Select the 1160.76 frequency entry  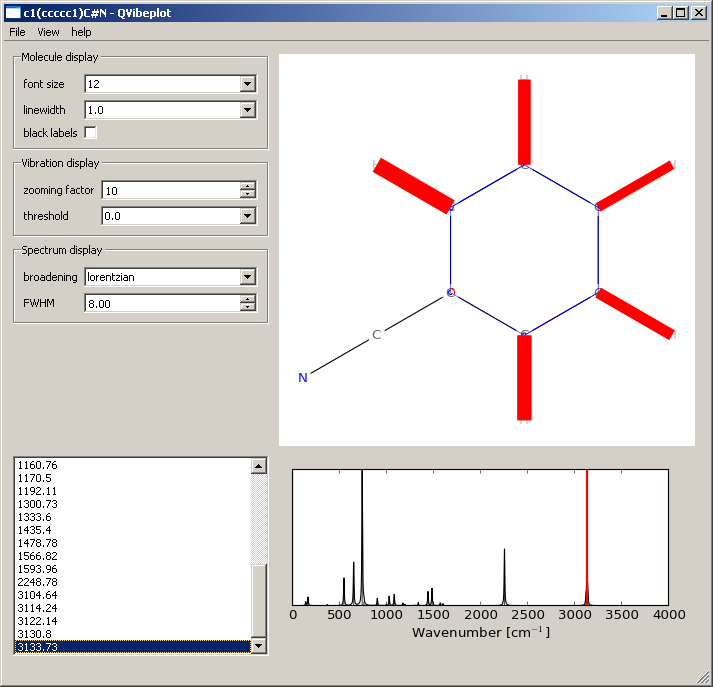point(39,465)
